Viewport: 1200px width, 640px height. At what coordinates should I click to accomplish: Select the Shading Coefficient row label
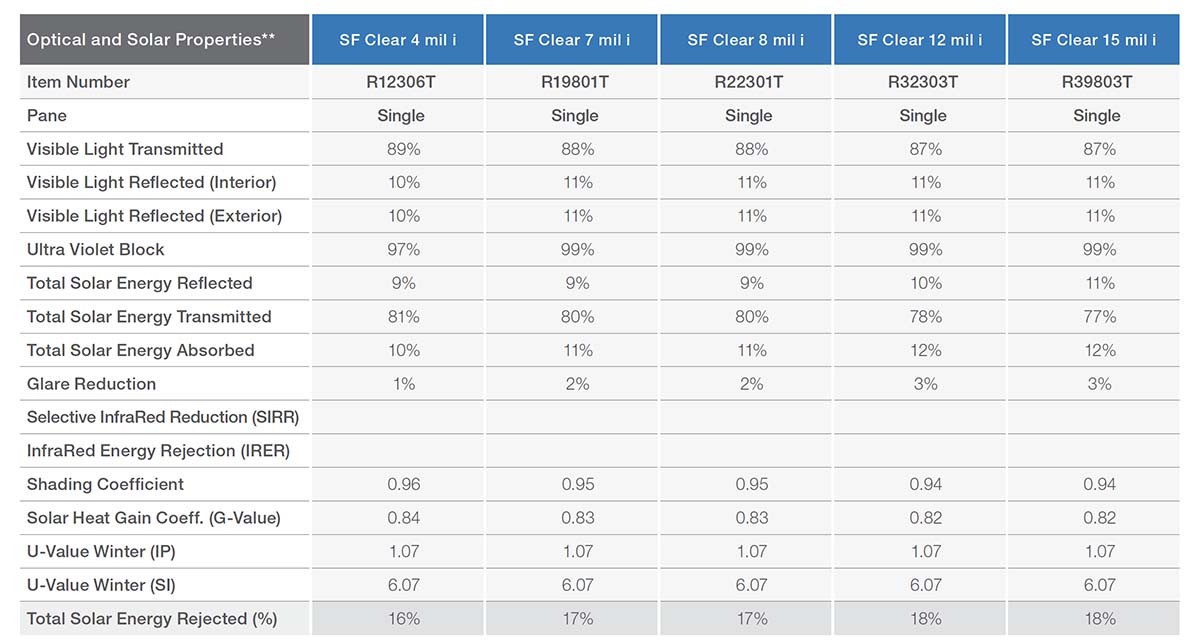coord(105,484)
